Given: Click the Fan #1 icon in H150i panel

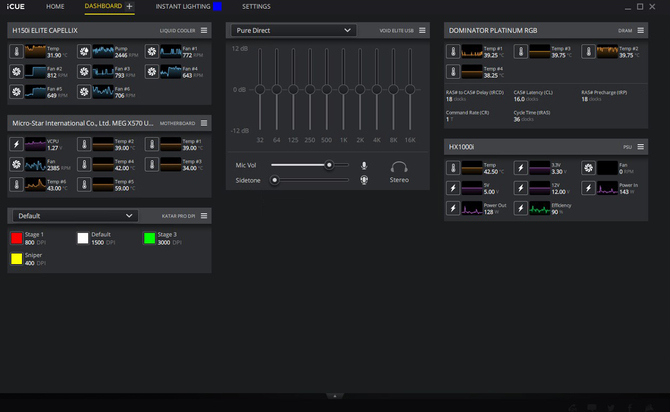Looking at the screenshot, I should pos(152,51).
